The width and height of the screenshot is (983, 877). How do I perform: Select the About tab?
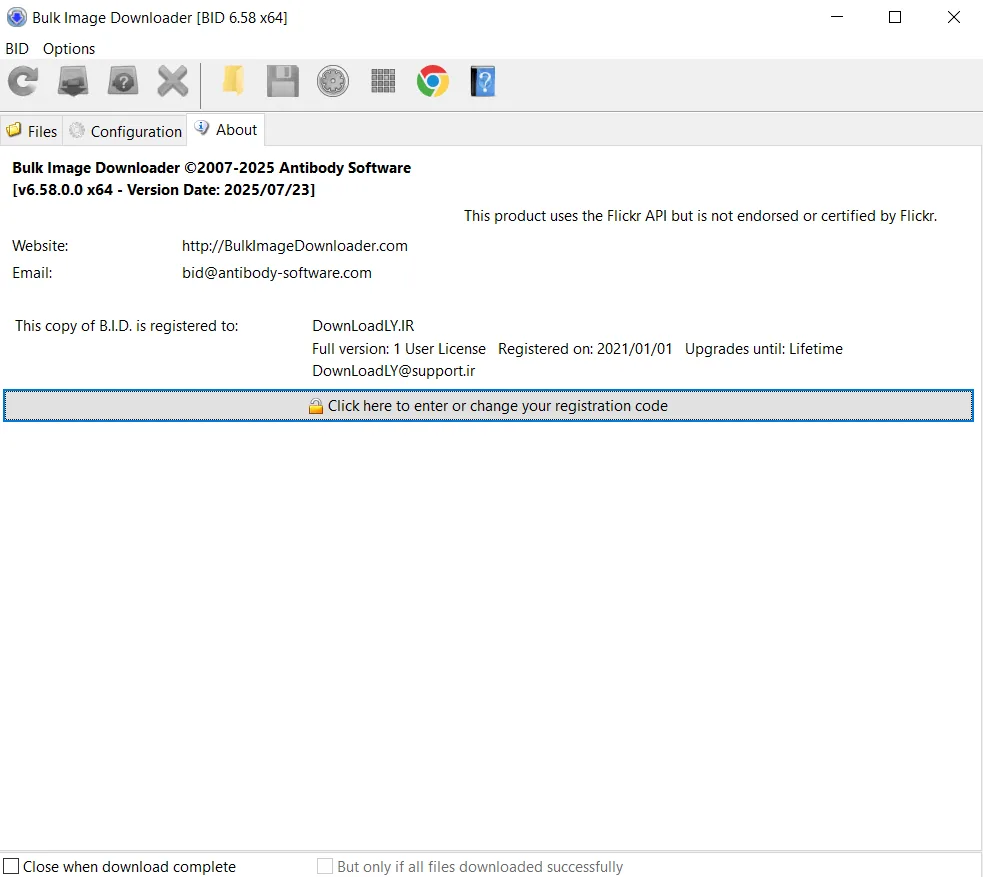tap(226, 130)
